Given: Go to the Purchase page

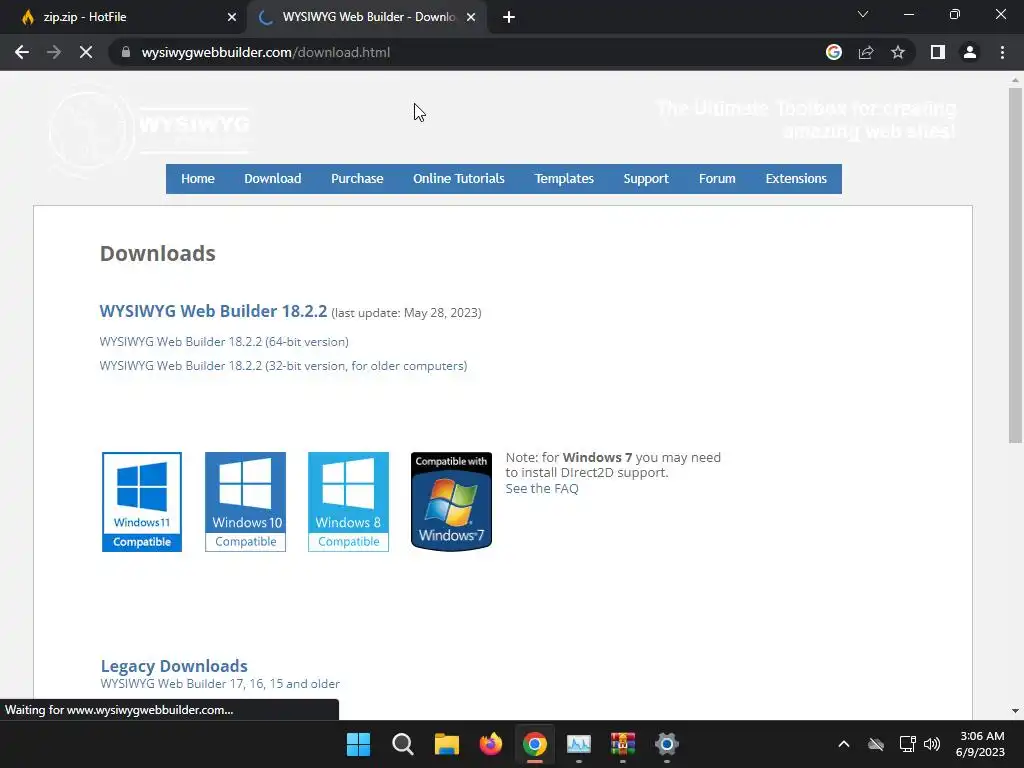Looking at the screenshot, I should pyautogui.click(x=357, y=178).
